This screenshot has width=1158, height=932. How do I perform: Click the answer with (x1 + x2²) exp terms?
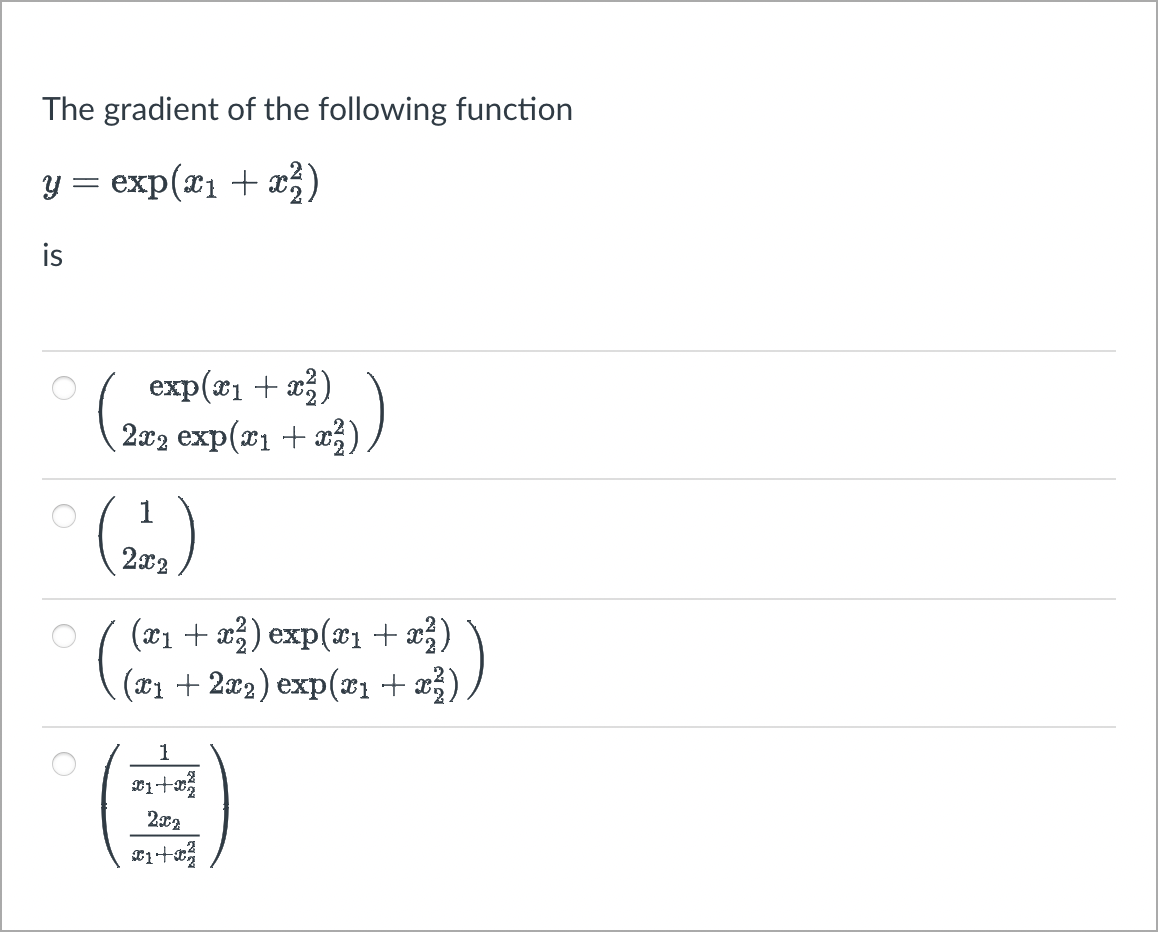click(290, 660)
